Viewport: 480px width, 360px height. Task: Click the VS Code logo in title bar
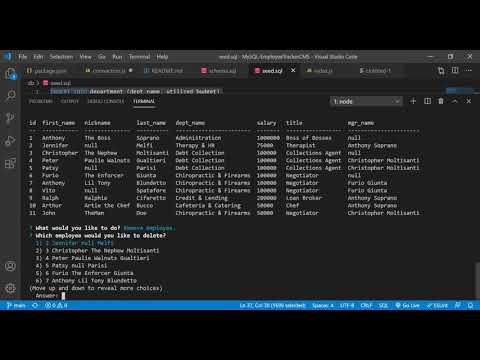point(7,56)
